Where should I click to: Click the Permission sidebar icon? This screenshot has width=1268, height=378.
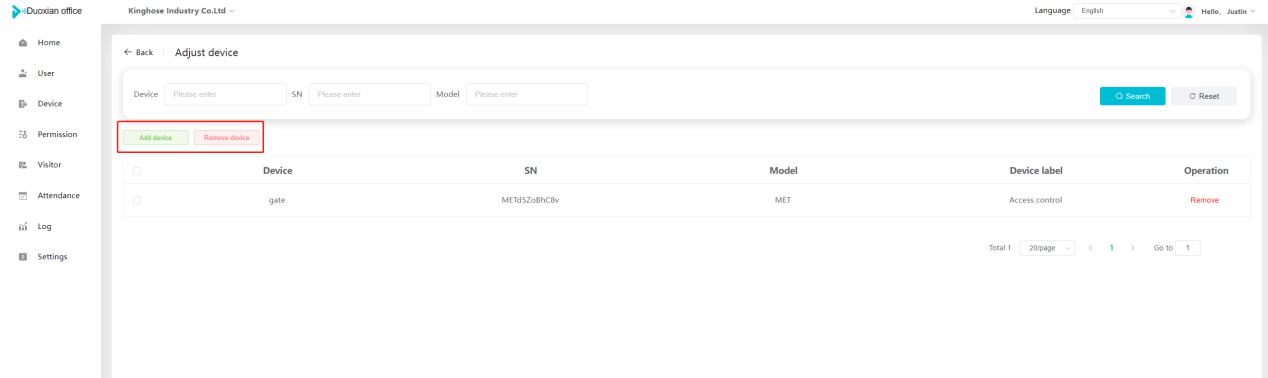[22, 134]
